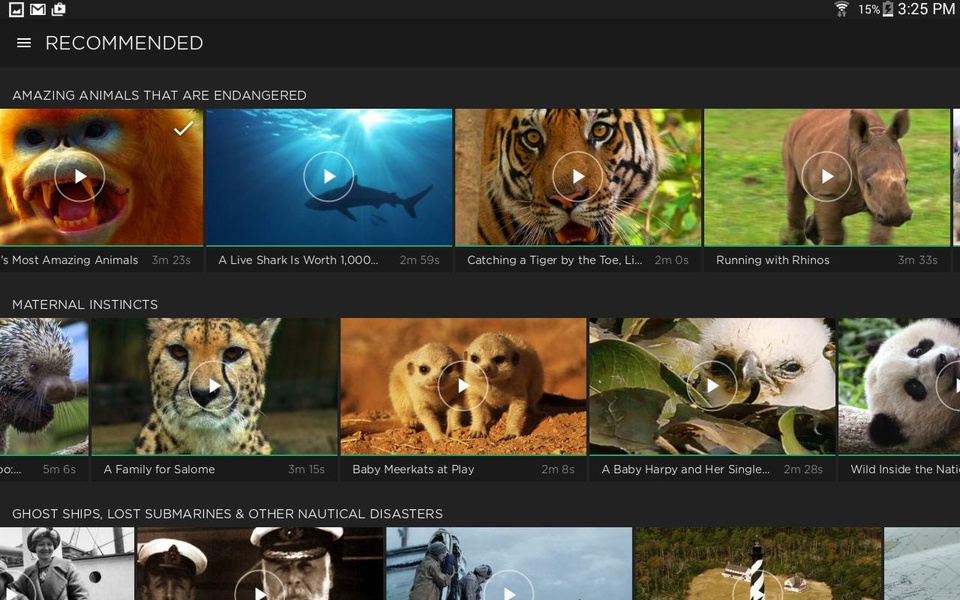Tap the Gmail notification icon
Image resolution: width=960 pixels, height=600 pixels.
(38, 9)
